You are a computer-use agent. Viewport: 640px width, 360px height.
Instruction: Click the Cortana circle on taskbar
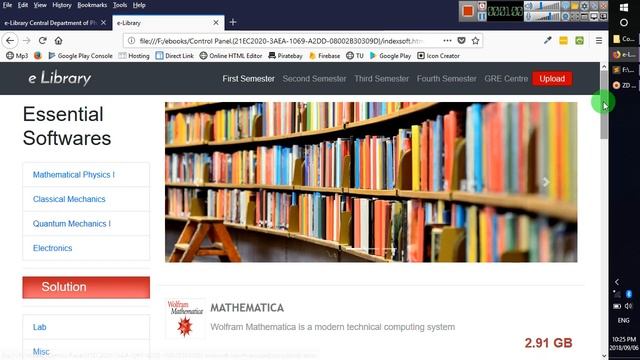point(624,22)
